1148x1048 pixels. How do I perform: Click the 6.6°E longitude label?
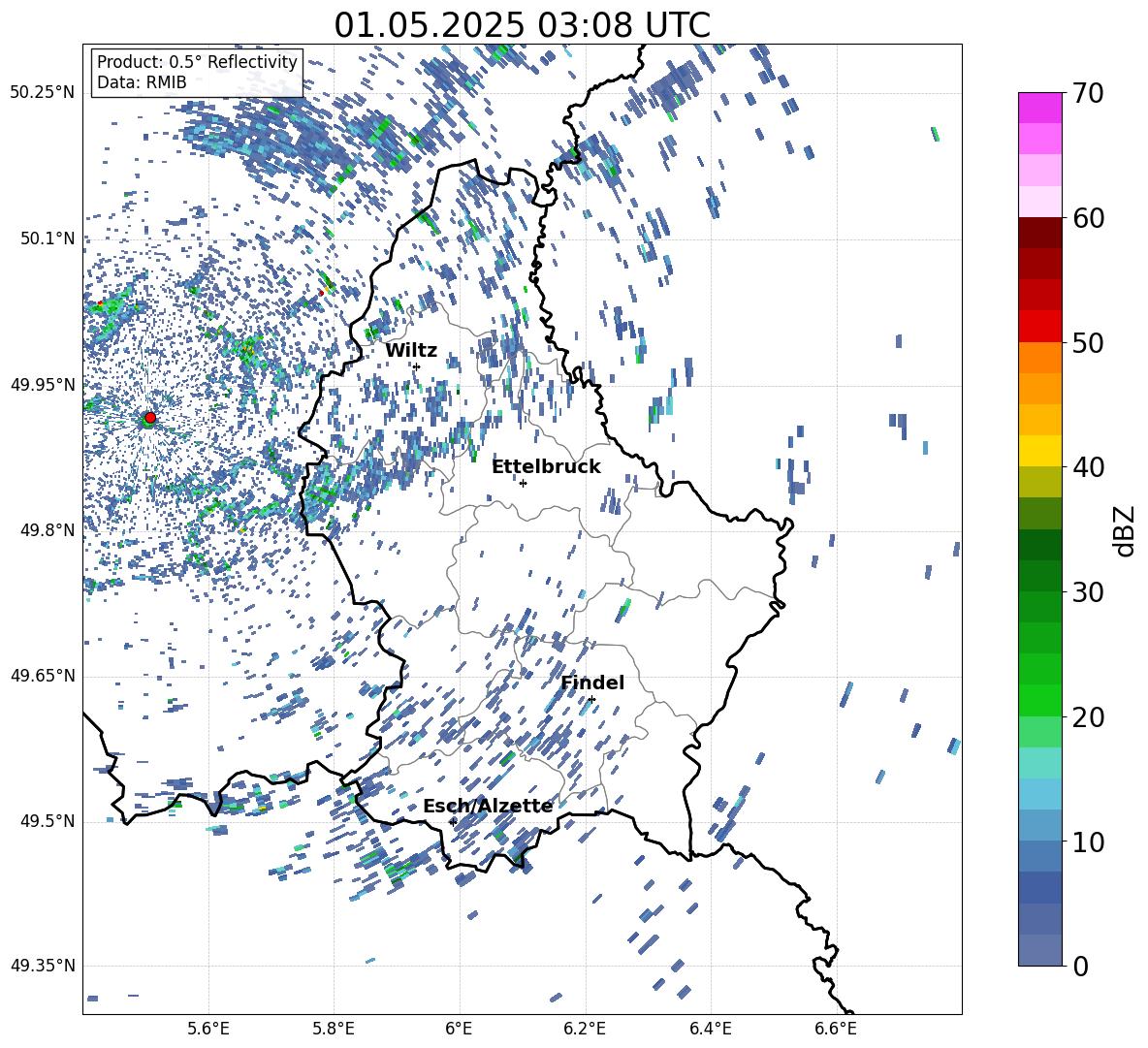(x=836, y=1029)
